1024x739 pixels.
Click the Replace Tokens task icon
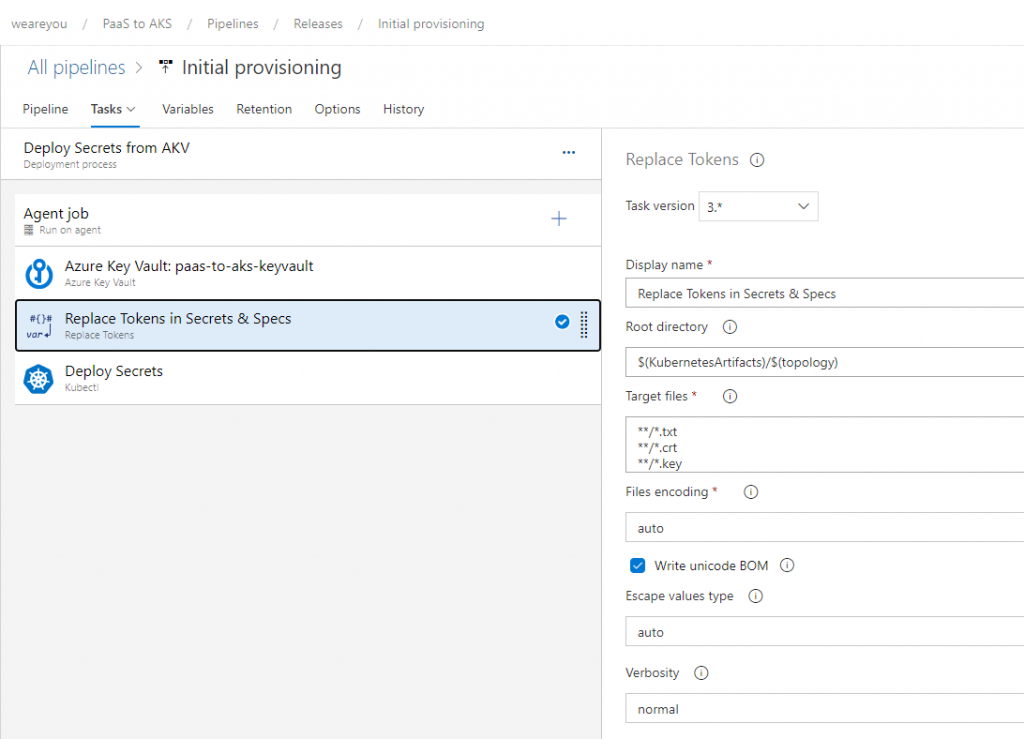39,326
